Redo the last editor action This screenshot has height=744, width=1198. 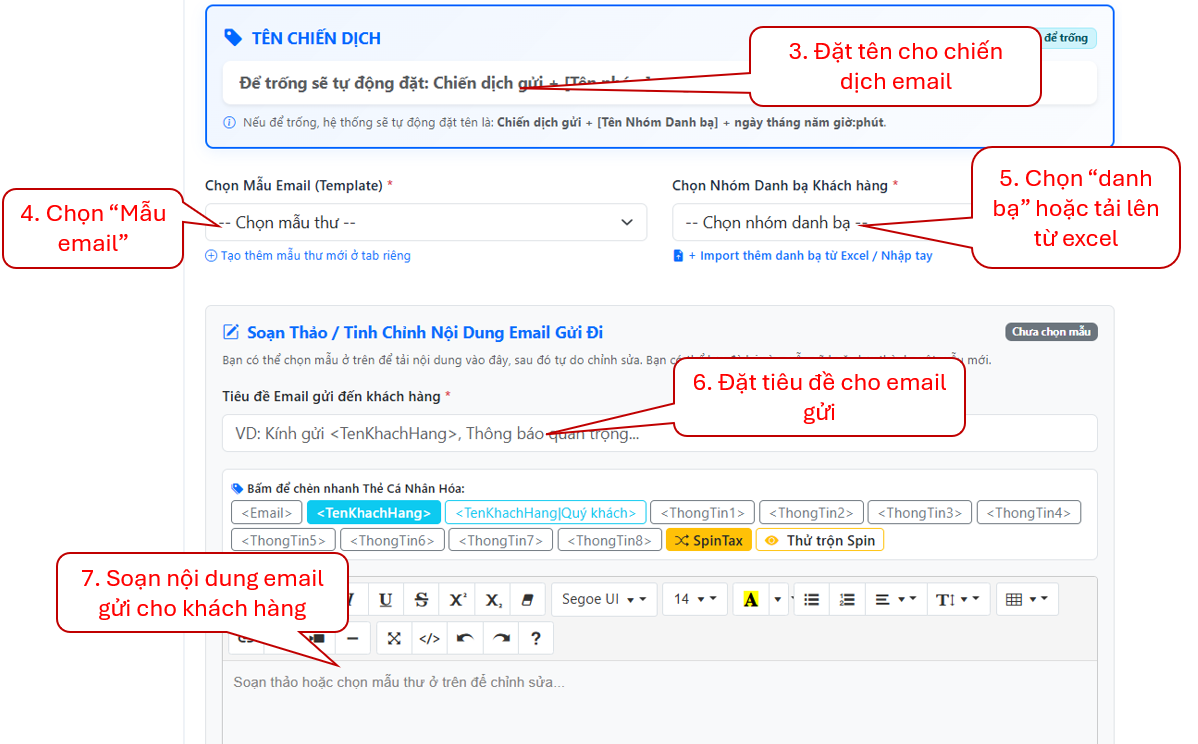click(x=500, y=639)
